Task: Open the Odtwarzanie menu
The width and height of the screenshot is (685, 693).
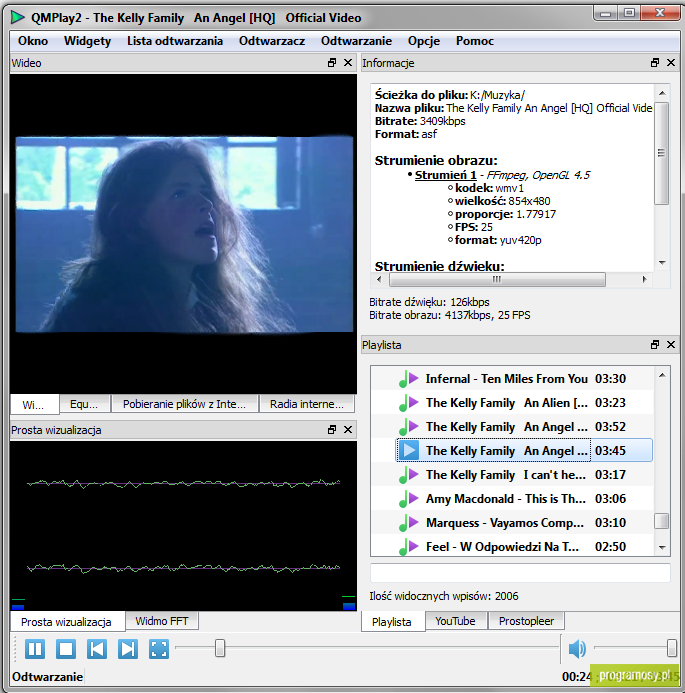Action: pyautogui.click(x=356, y=41)
